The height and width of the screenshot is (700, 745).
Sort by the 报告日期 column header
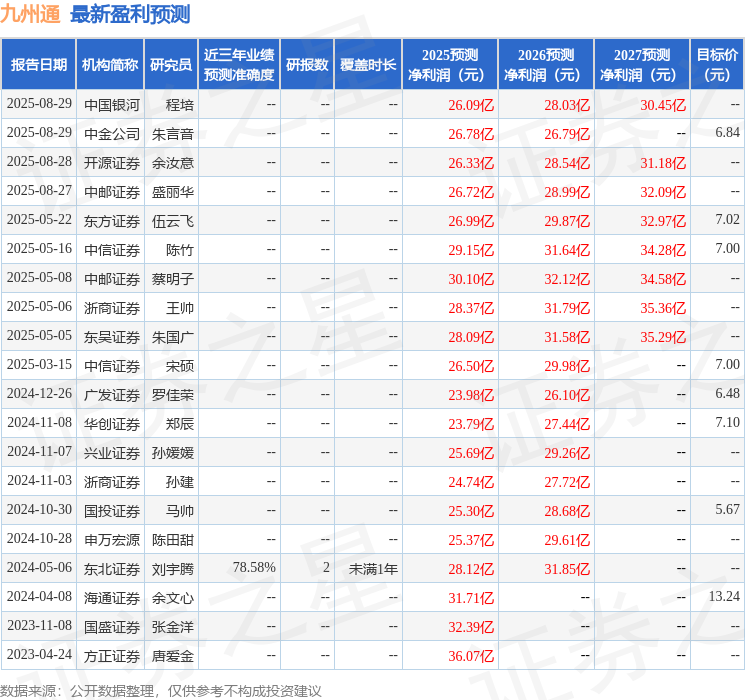39,65
